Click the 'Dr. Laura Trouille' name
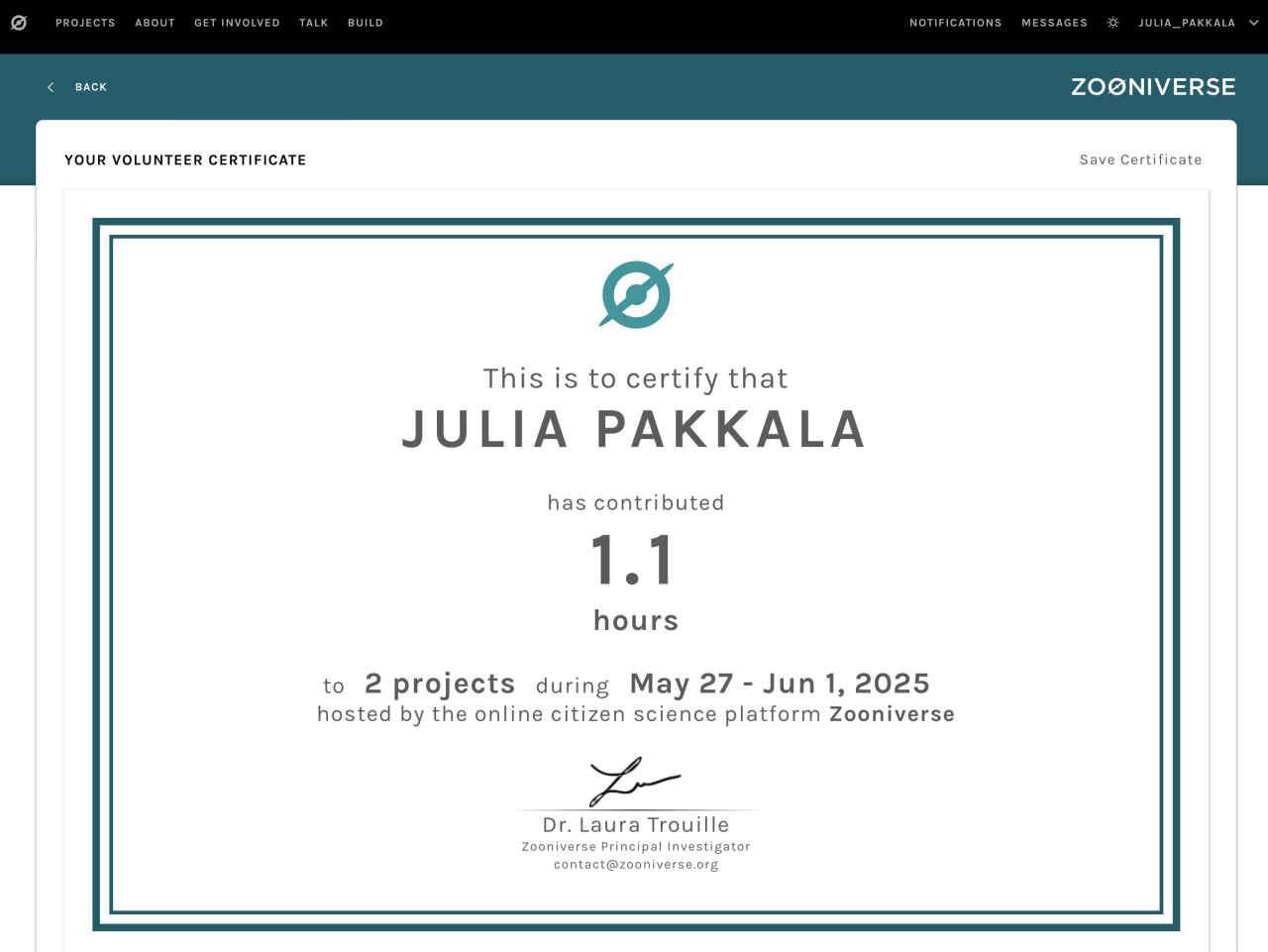This screenshot has height=952, width=1268. point(636,825)
